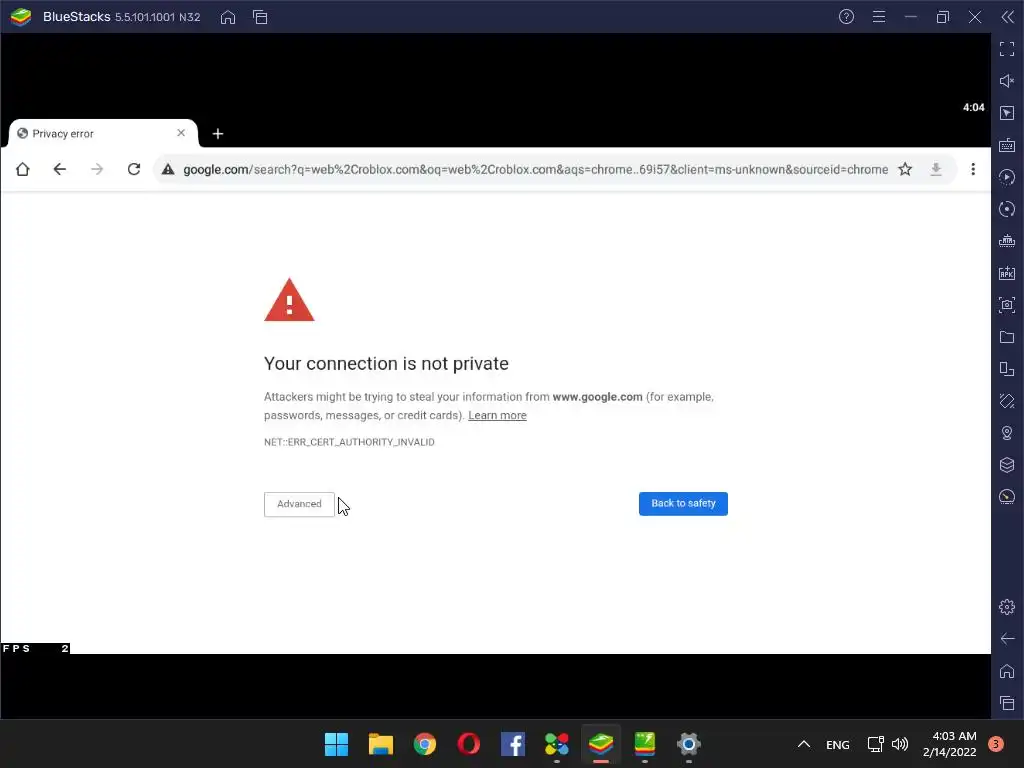
Task: Click ENG language indicator in tray
Action: (838, 744)
